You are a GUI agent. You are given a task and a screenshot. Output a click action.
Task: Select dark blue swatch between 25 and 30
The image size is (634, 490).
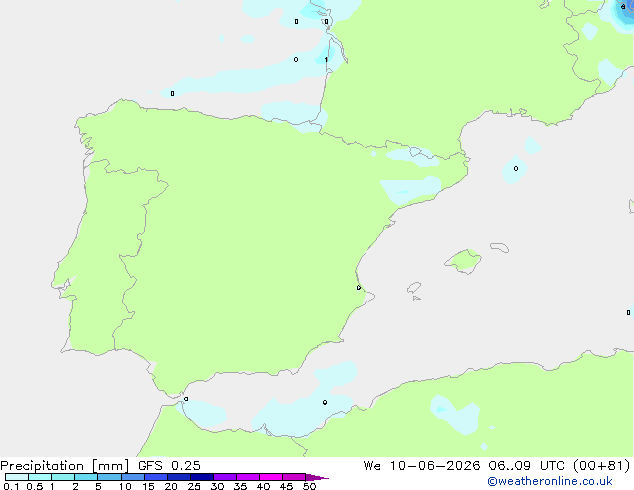tap(202, 477)
